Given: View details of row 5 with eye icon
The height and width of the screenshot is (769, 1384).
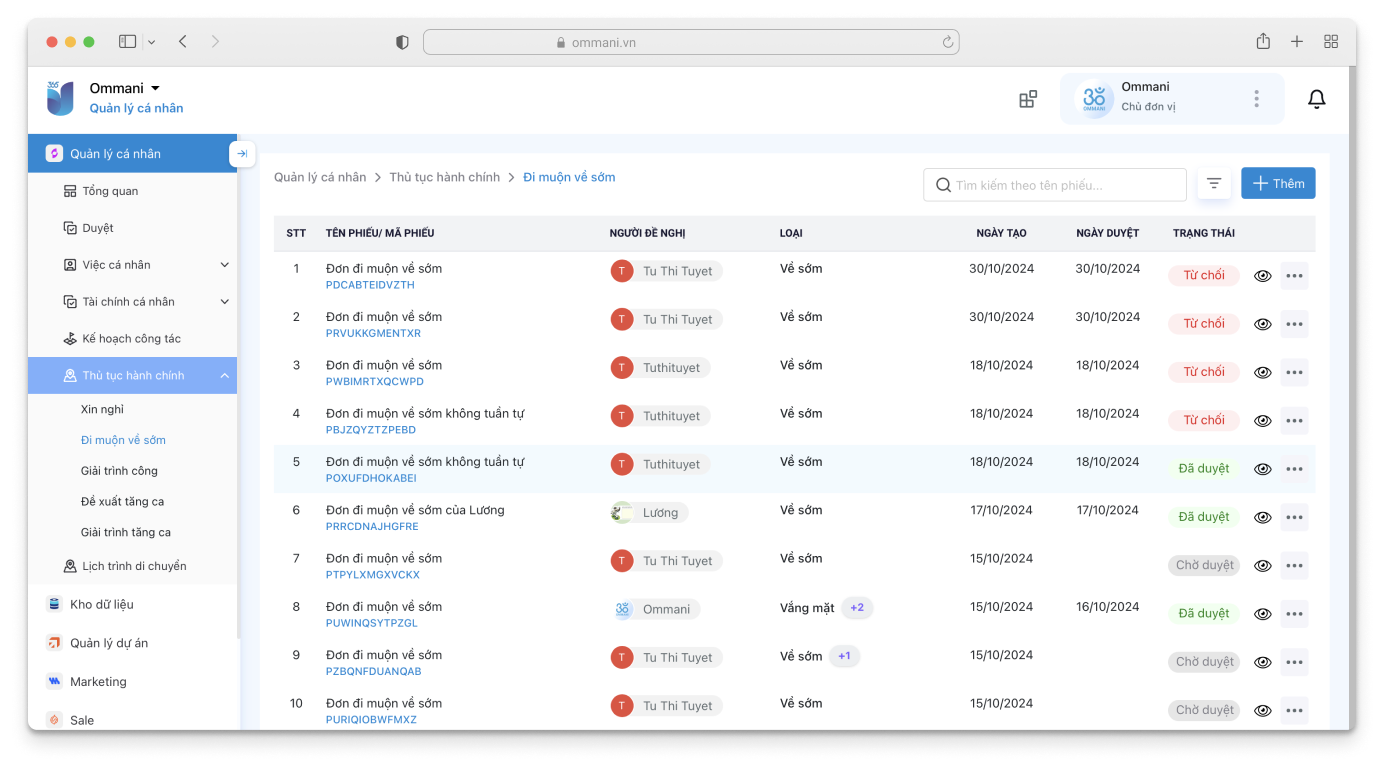Looking at the screenshot, I should [1263, 469].
